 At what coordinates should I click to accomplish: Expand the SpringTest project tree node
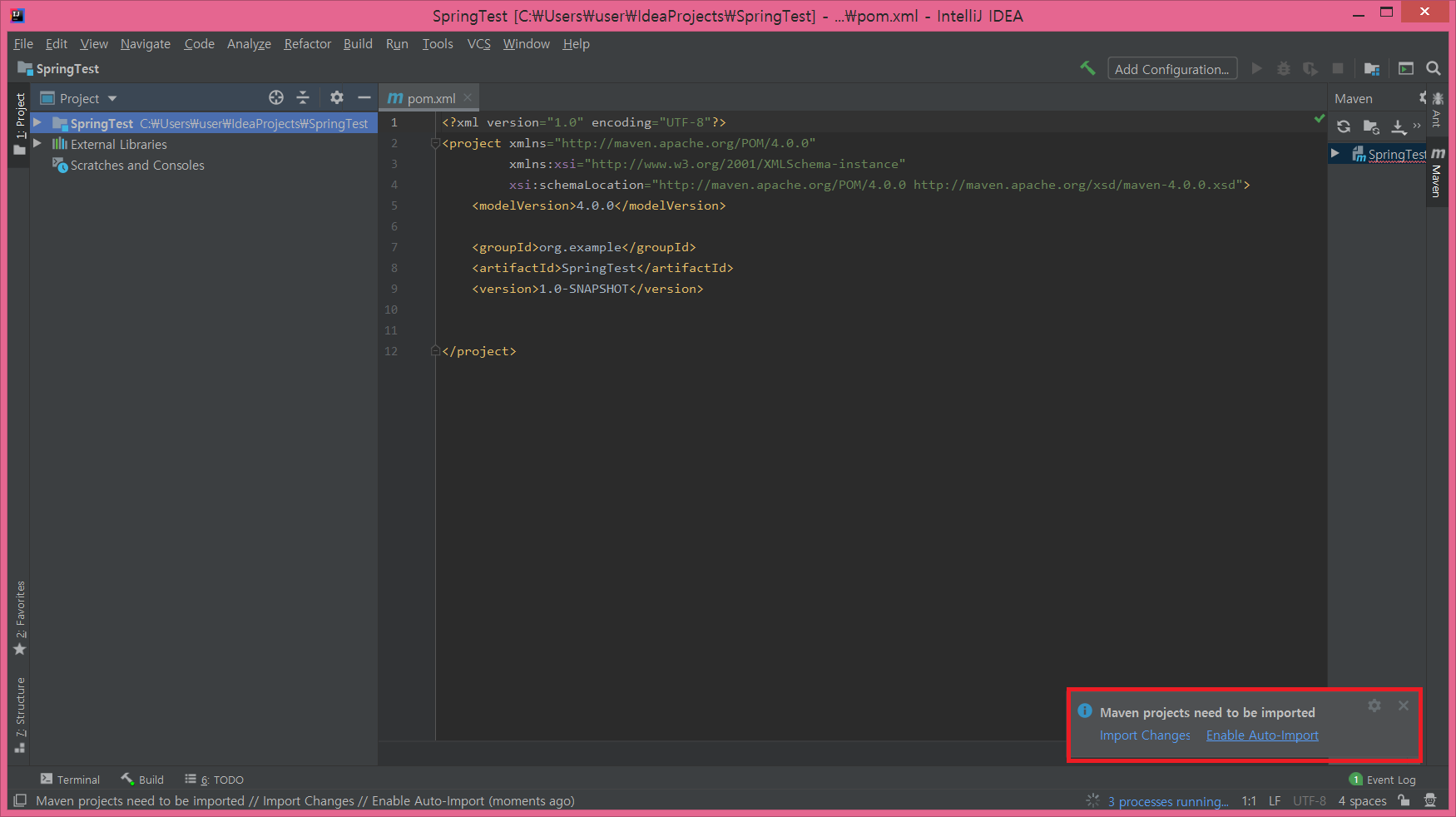[x=37, y=123]
